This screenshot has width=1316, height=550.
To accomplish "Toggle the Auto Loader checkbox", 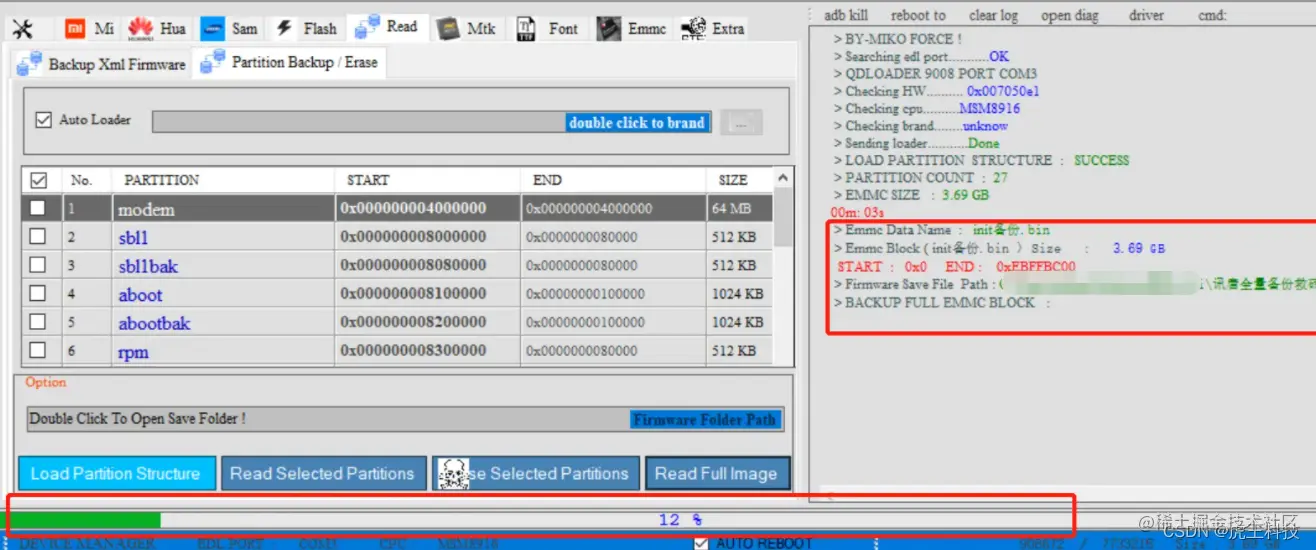I will (x=43, y=120).
